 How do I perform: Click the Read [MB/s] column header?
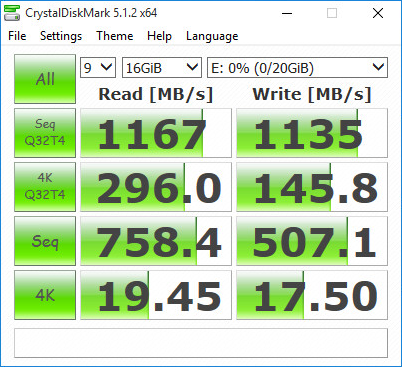[156, 94]
